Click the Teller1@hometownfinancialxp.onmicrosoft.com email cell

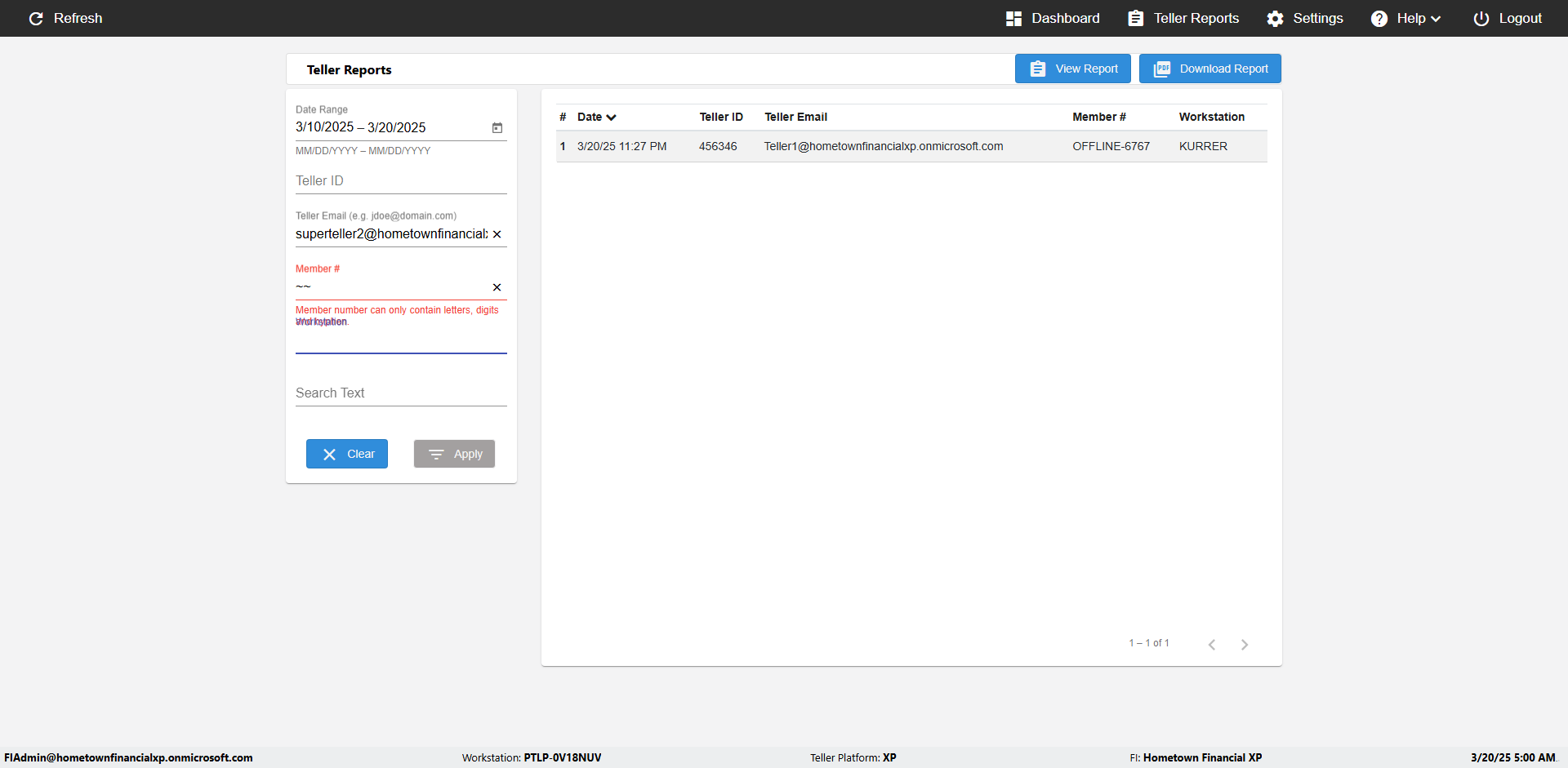tap(884, 147)
